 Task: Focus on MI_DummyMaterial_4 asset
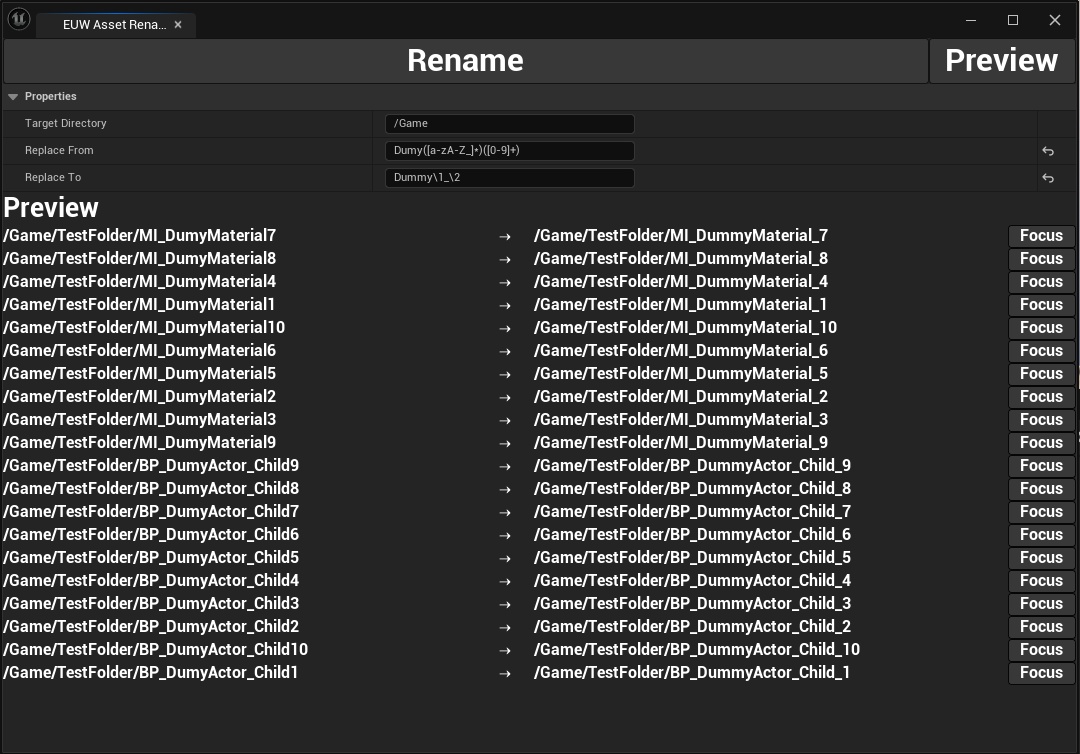(1041, 282)
